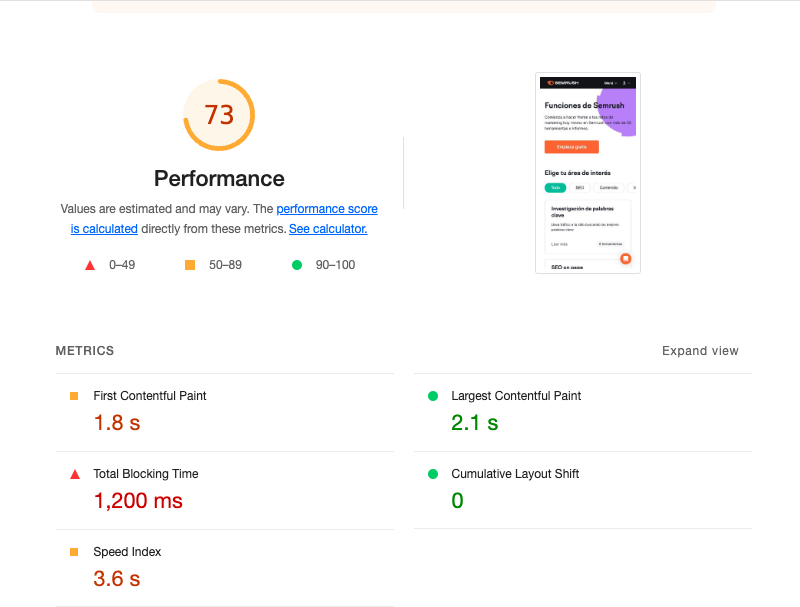Click the Performance heading

219,179
